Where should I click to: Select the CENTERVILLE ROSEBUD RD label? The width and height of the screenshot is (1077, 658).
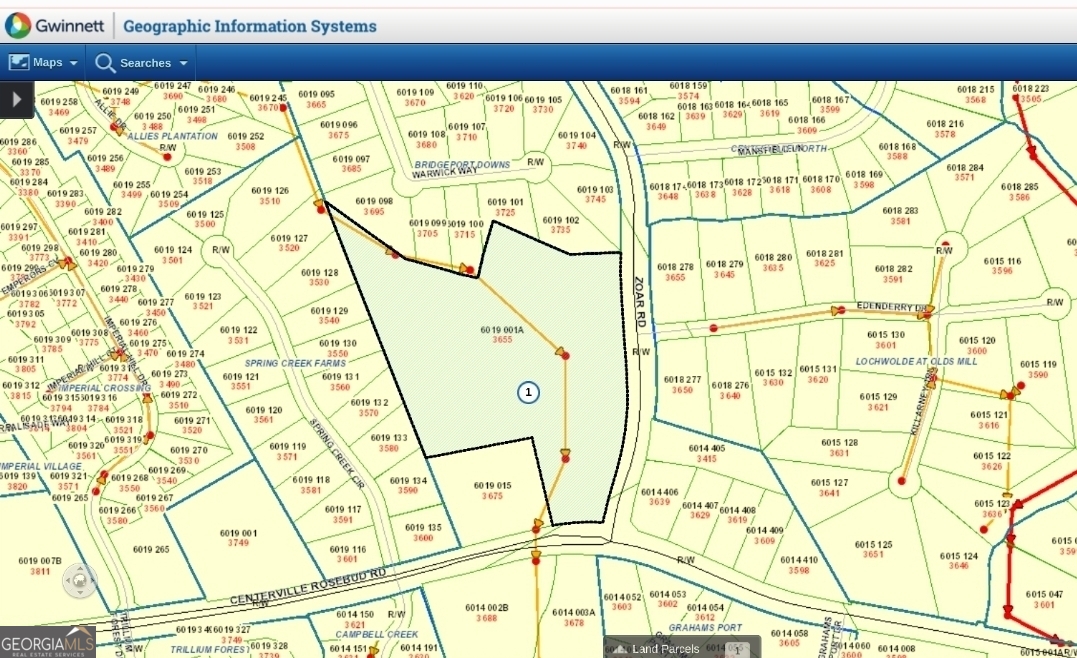(308, 587)
